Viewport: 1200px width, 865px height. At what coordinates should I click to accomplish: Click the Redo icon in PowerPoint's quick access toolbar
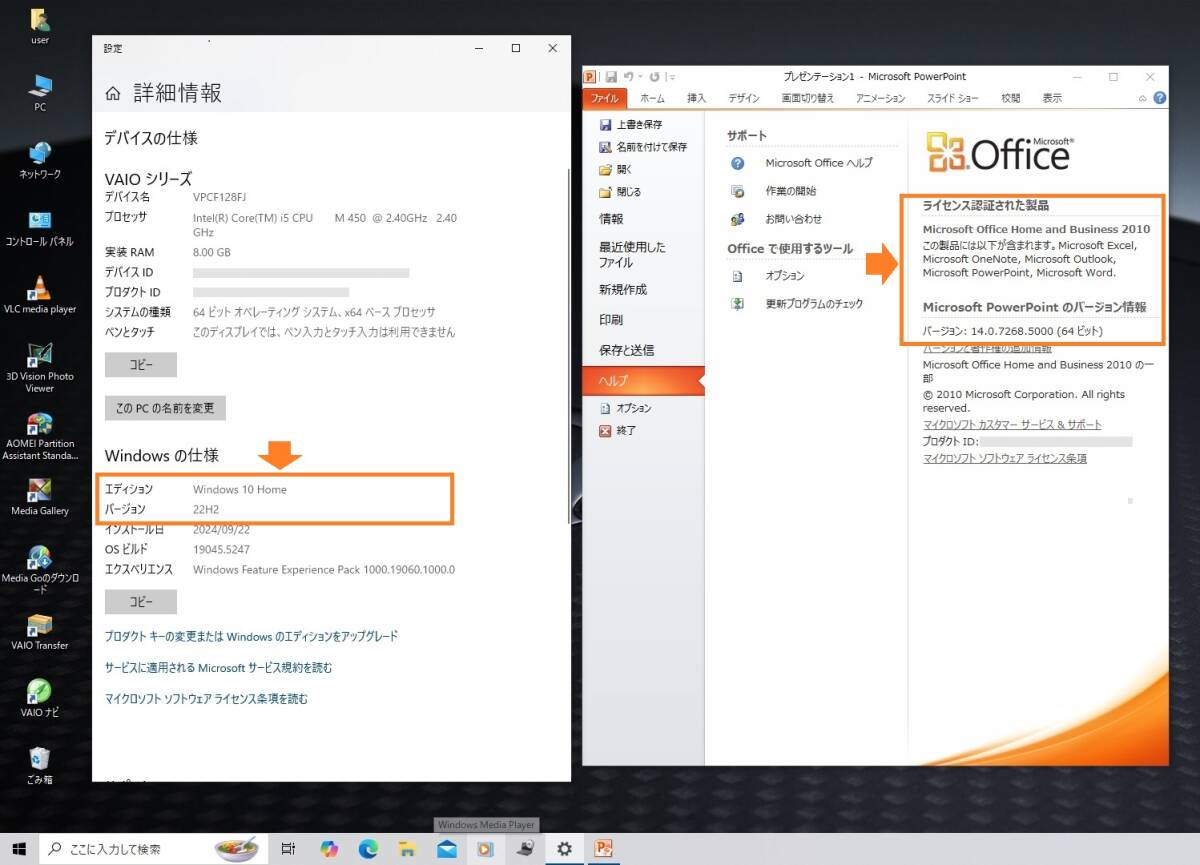click(654, 76)
